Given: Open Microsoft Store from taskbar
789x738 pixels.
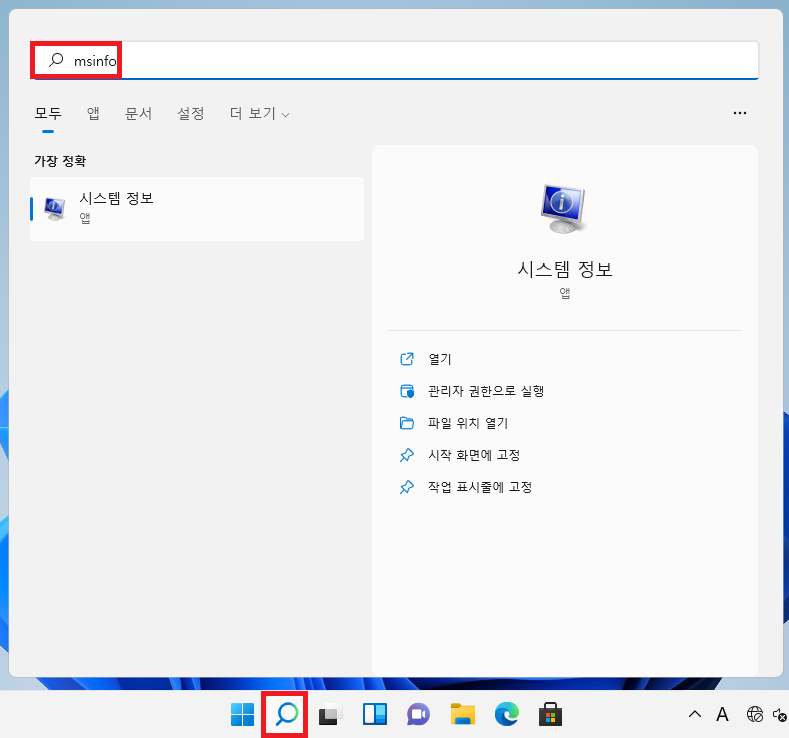Looking at the screenshot, I should click(x=550, y=714).
